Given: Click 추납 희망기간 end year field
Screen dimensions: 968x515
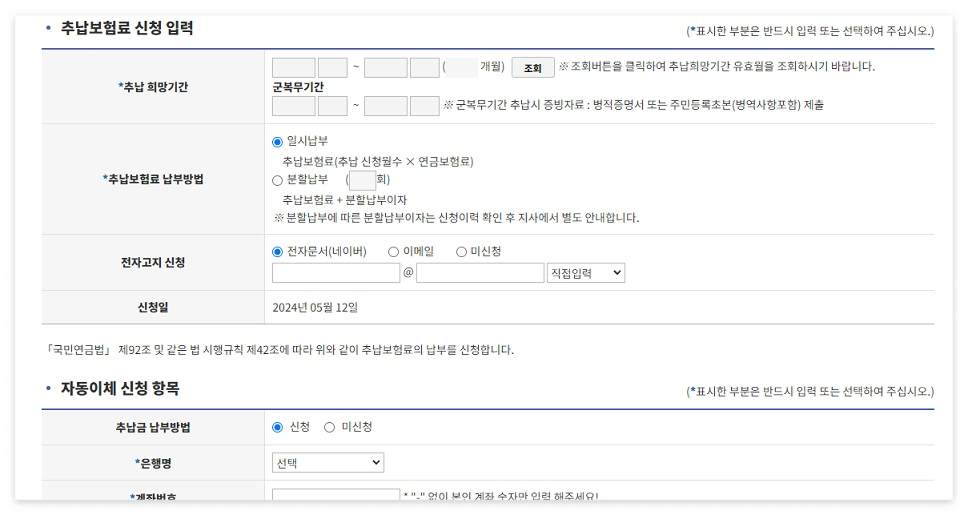Looking at the screenshot, I should 386,67.
